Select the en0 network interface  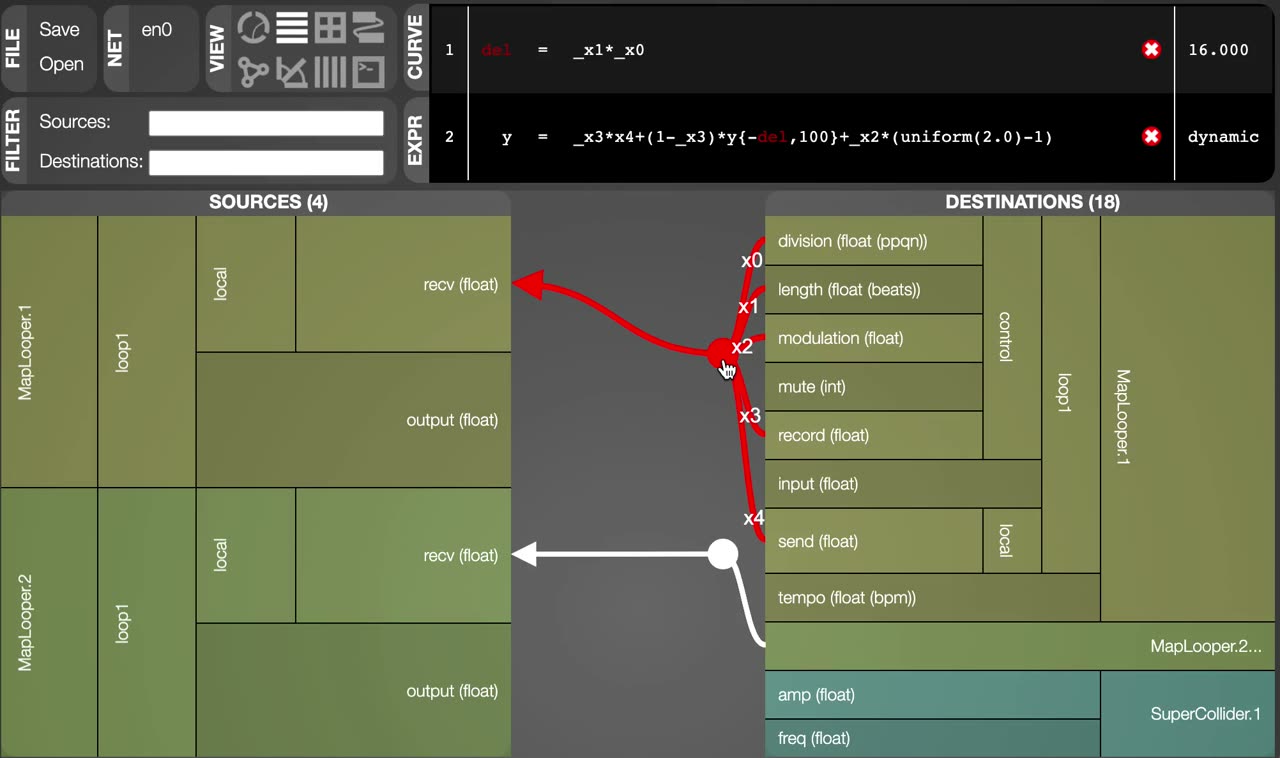click(x=156, y=29)
